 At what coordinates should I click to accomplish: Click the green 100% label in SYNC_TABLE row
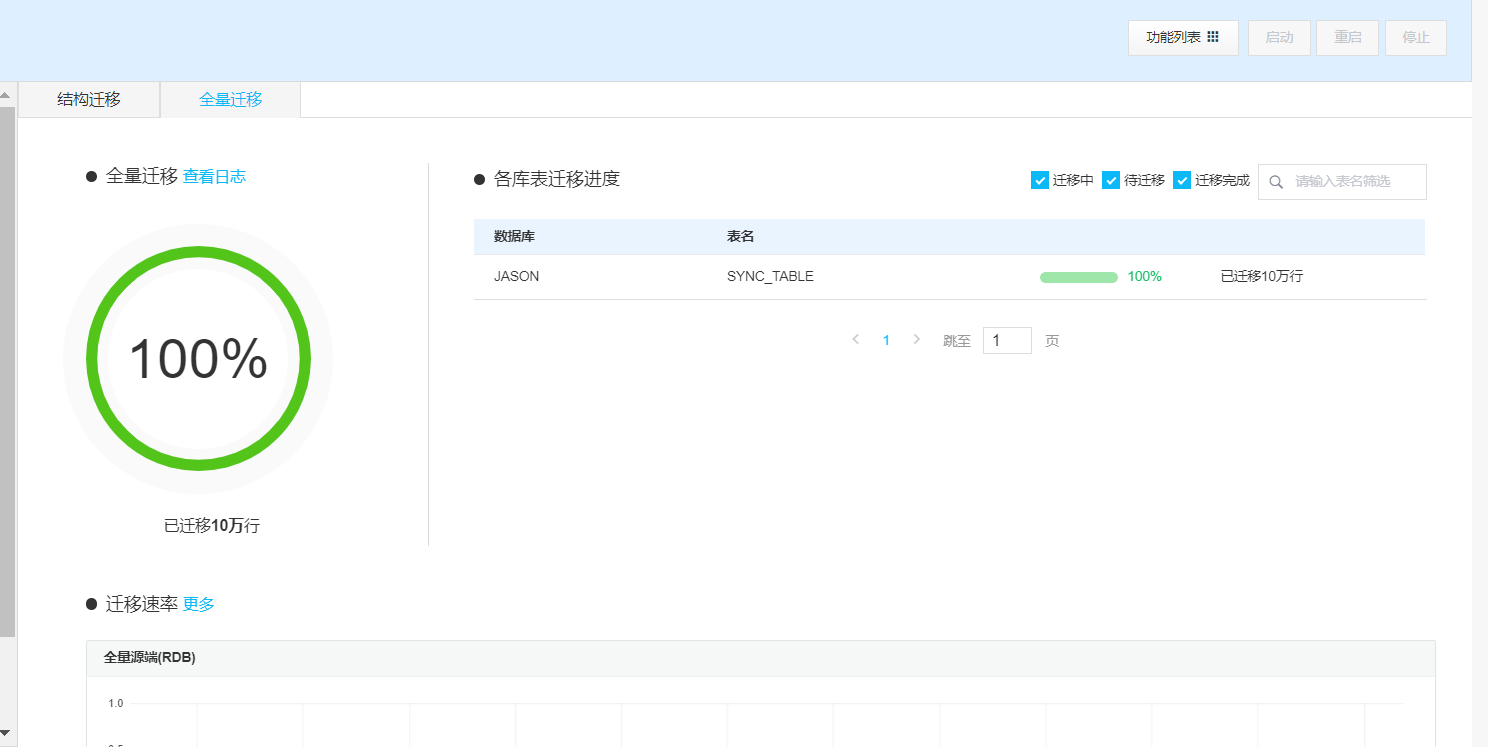point(1145,277)
